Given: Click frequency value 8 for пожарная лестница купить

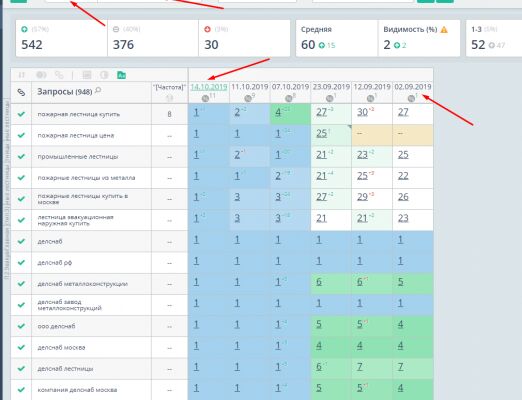Looking at the screenshot, I should (x=169, y=114).
